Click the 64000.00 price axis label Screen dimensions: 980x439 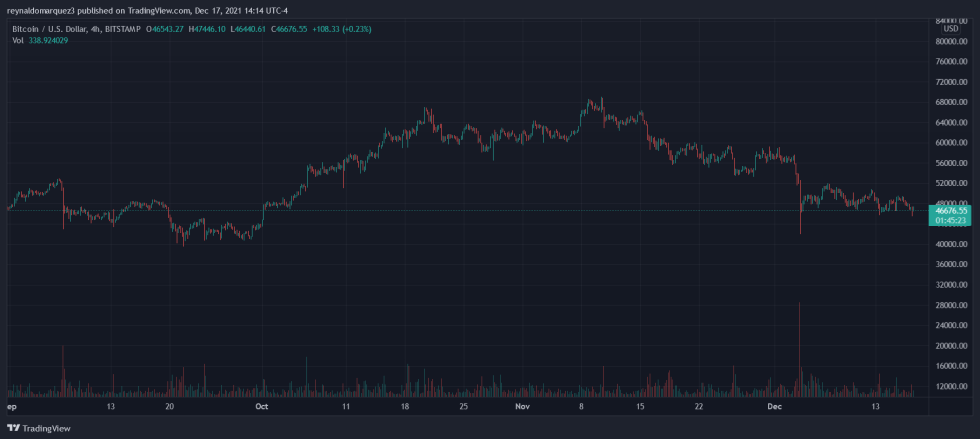tap(951, 123)
